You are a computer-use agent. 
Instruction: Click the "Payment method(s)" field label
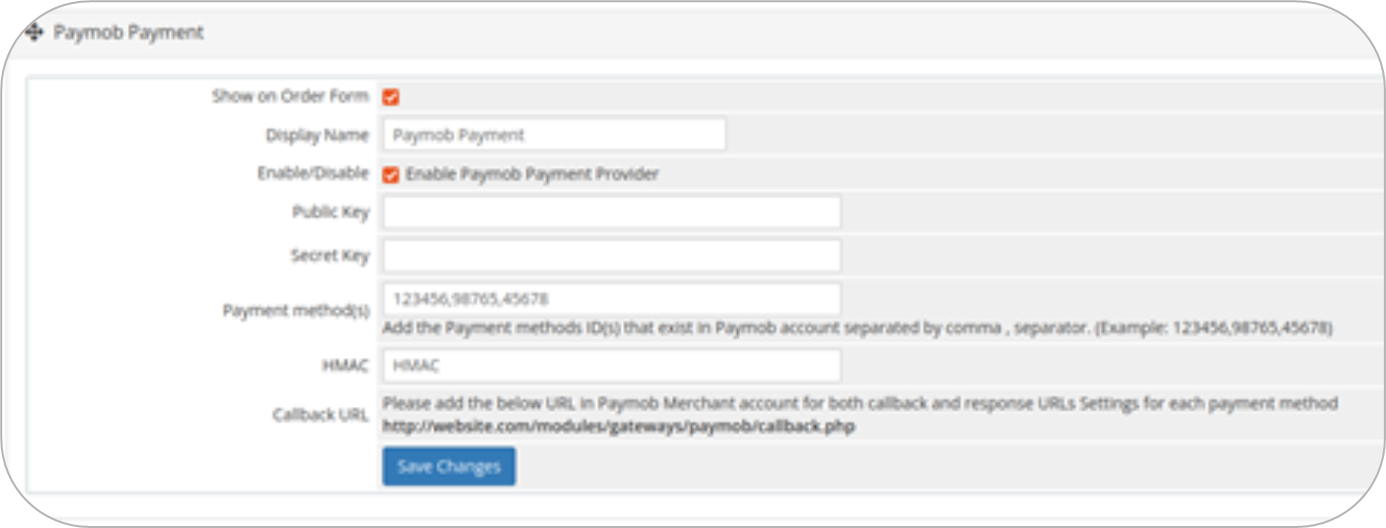pos(295,311)
